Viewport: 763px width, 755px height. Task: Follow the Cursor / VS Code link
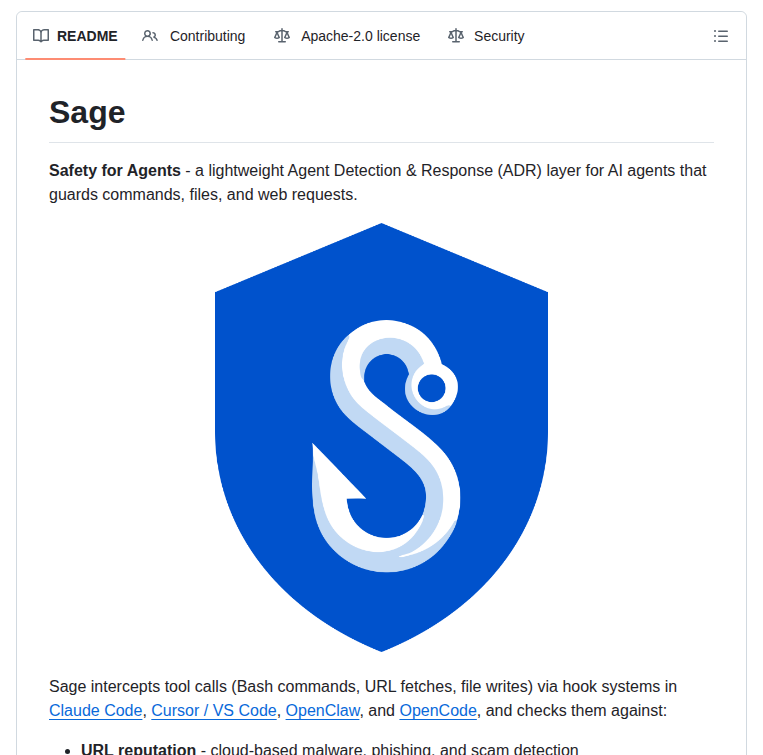[x=214, y=711]
